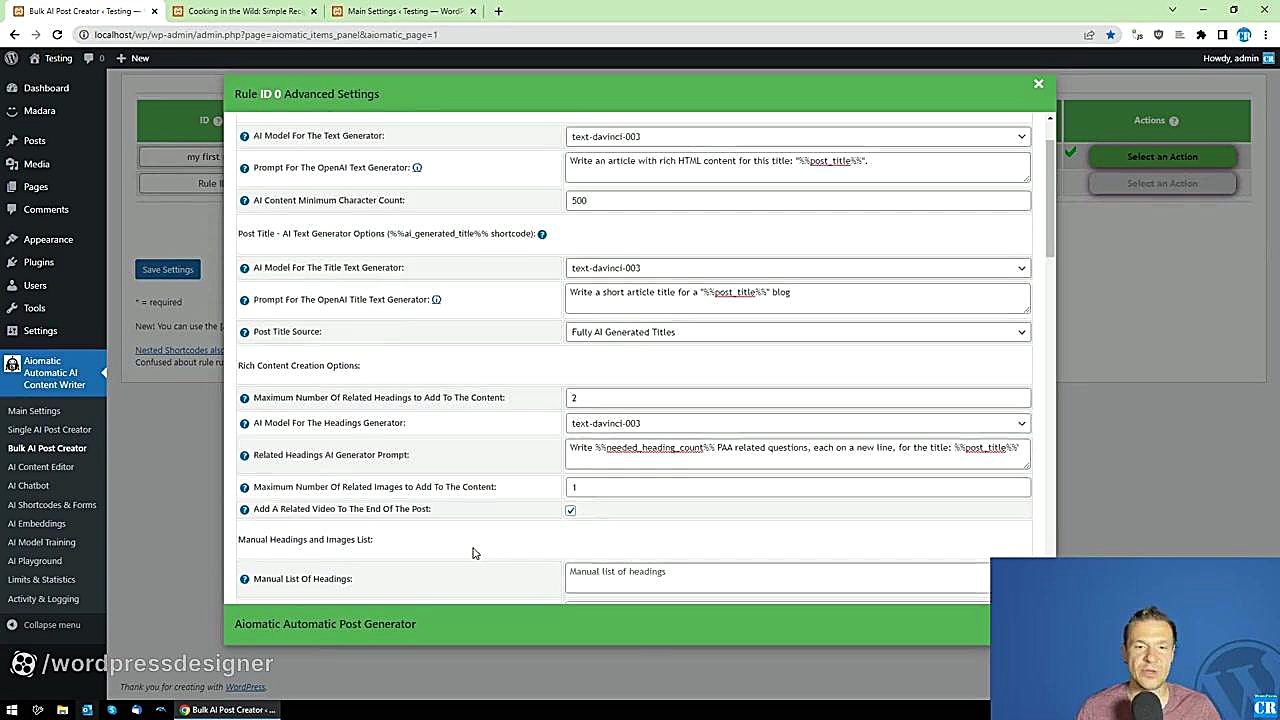The width and height of the screenshot is (1280, 720).
Task: Open the Windows Start menu
Action: (12, 710)
